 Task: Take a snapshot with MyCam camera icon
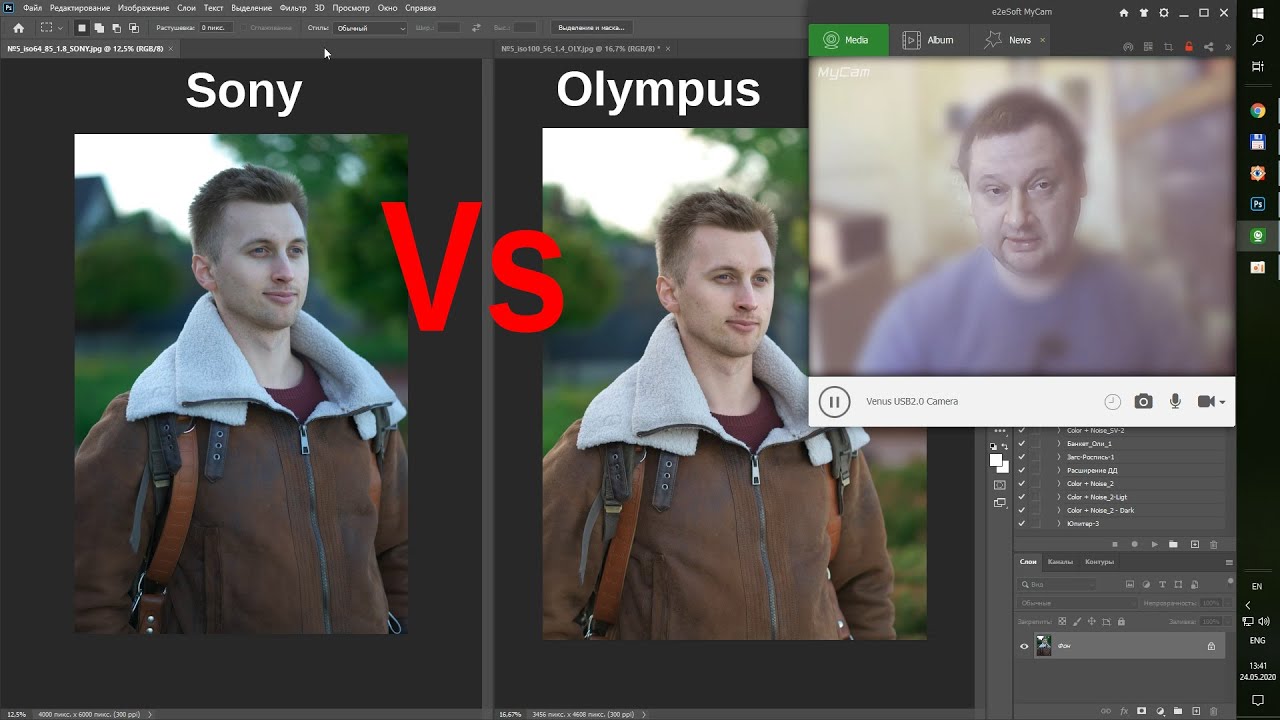pos(1143,401)
